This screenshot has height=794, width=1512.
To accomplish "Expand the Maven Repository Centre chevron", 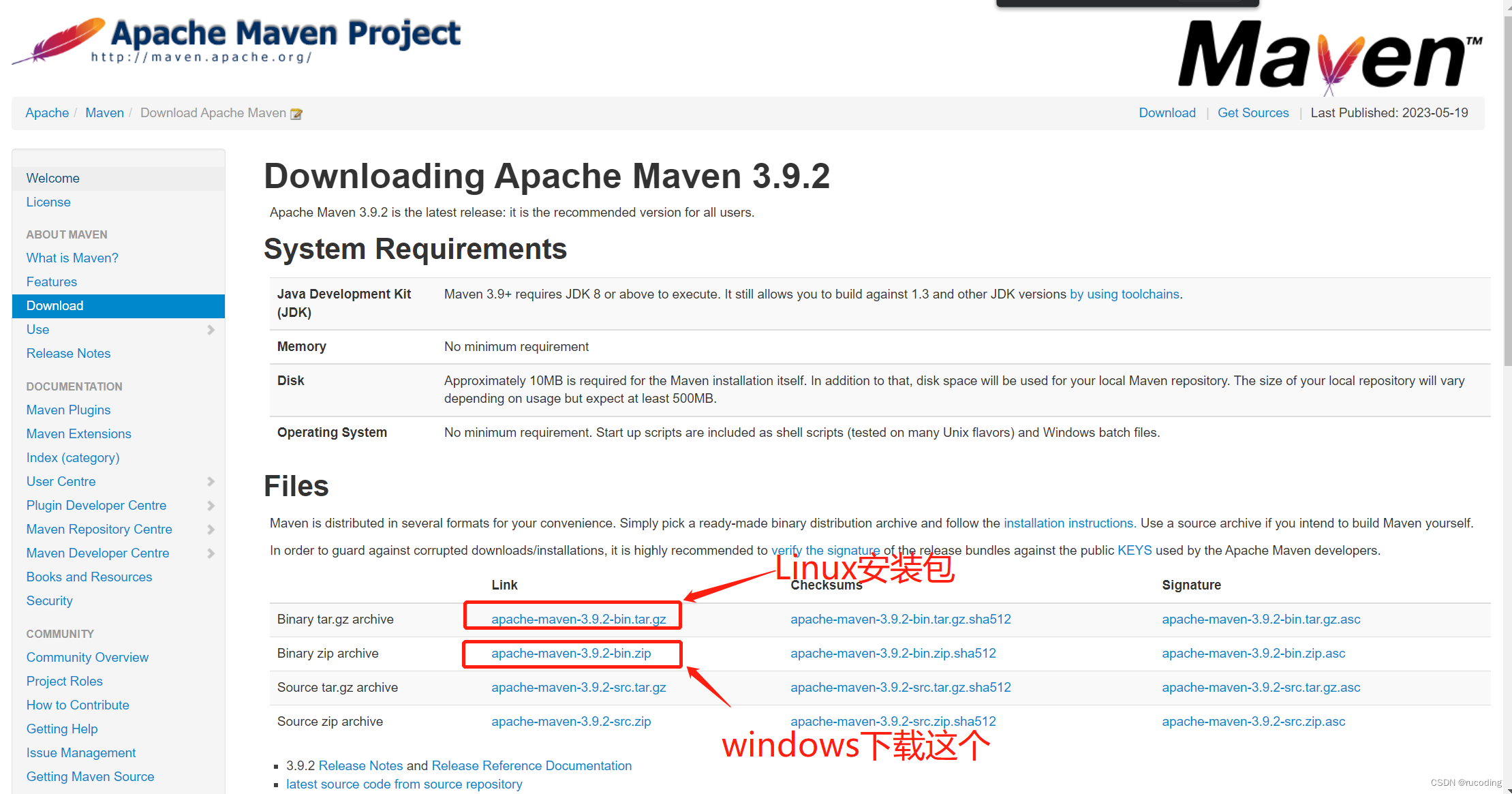I will click(211, 530).
